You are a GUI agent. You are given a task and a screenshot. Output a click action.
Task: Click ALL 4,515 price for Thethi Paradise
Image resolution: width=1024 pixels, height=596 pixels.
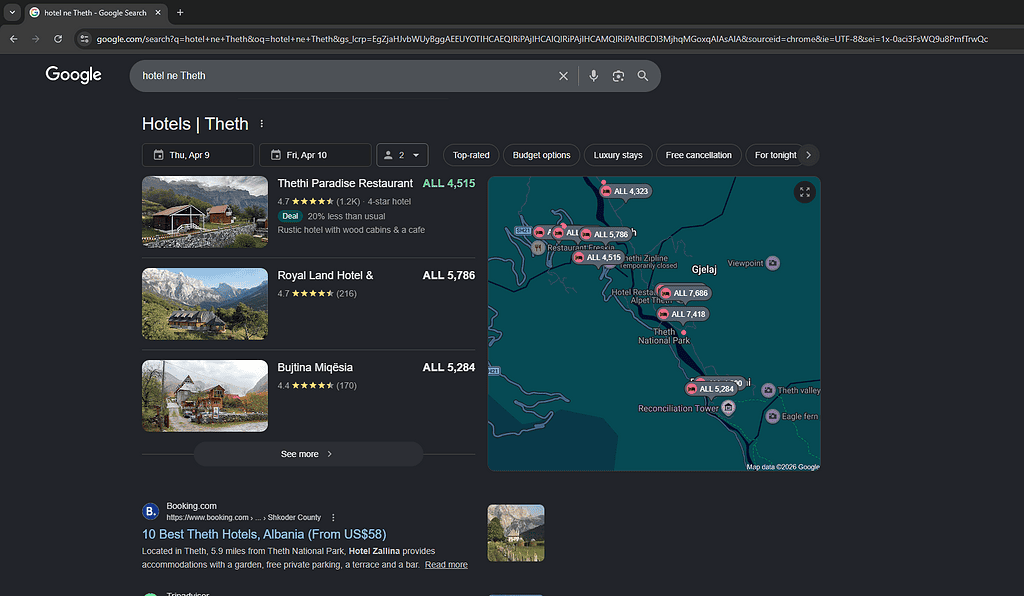(449, 183)
